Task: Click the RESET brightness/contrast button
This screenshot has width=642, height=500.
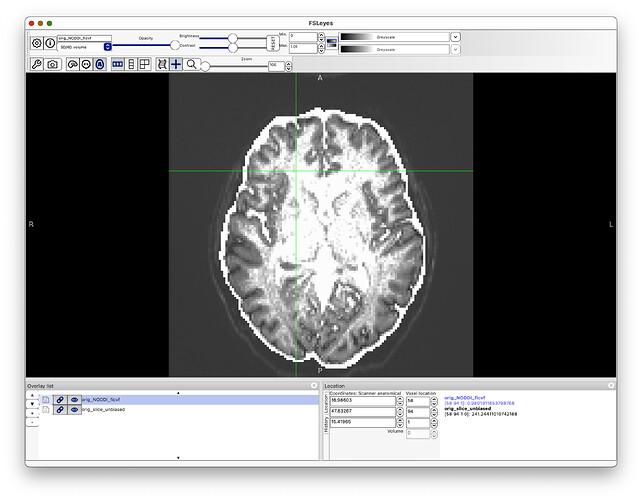Action: point(273,43)
